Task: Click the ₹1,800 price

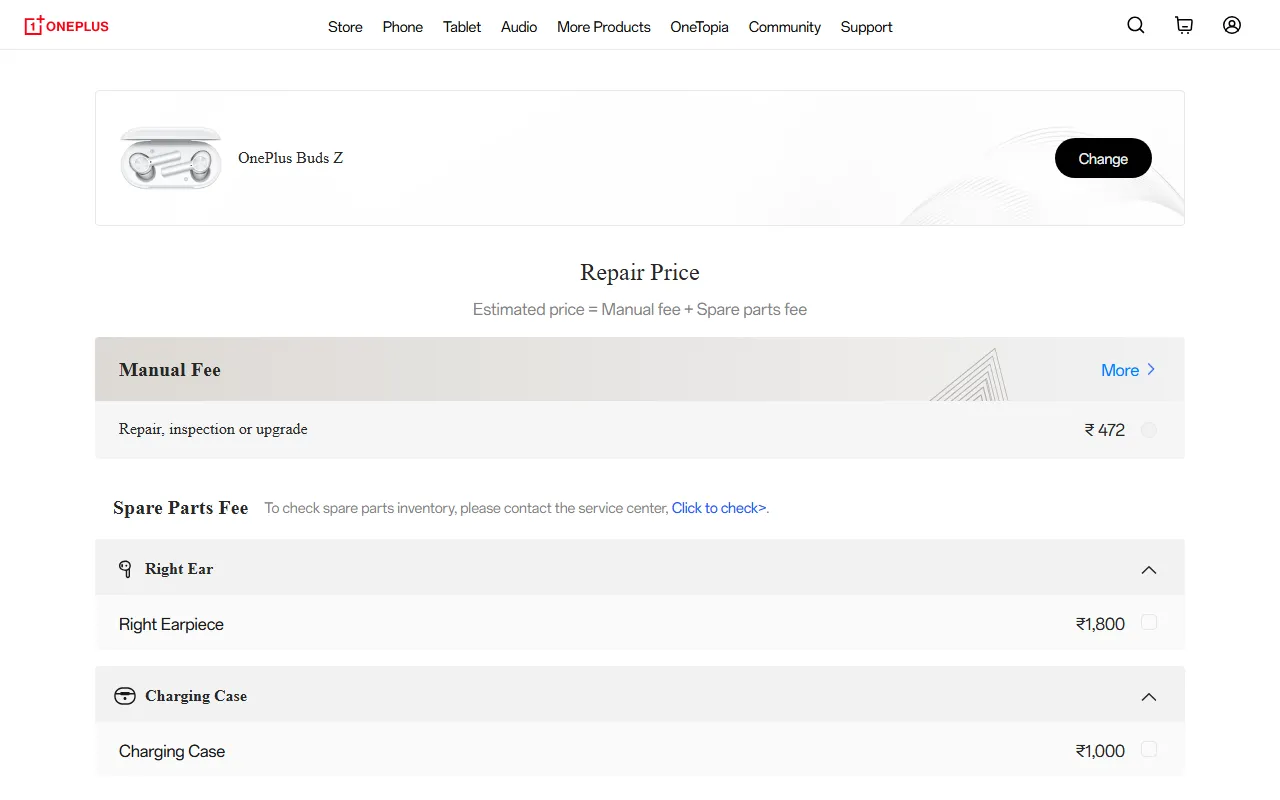Action: 1100,624
